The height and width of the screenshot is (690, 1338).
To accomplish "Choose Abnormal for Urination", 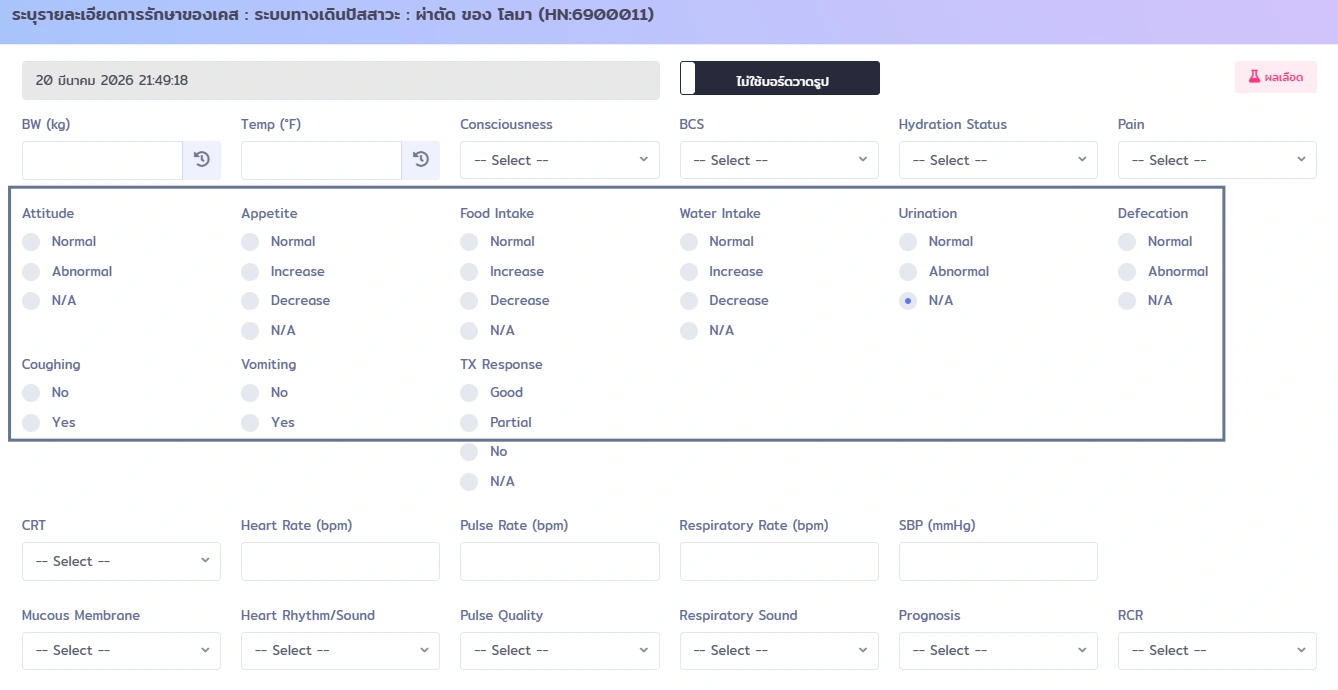I will click(908, 272).
